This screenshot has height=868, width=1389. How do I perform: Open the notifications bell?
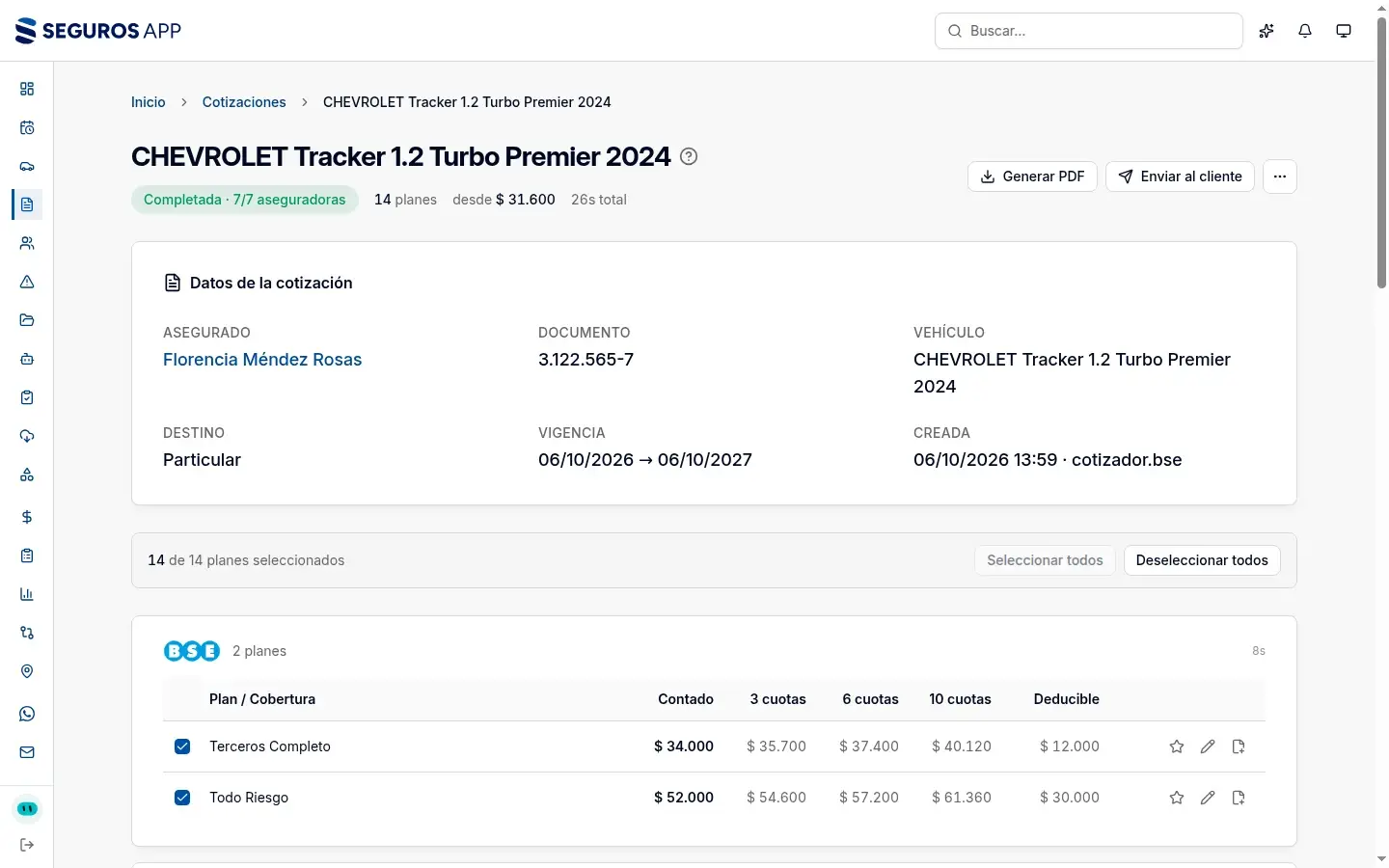[1305, 31]
